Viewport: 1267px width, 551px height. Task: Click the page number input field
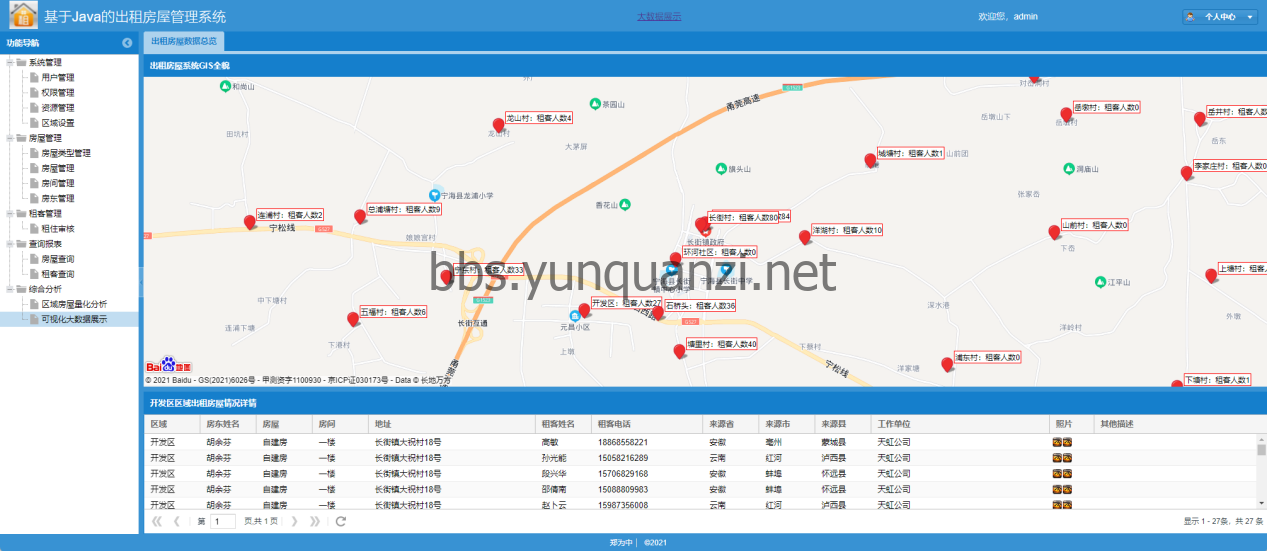(x=223, y=521)
